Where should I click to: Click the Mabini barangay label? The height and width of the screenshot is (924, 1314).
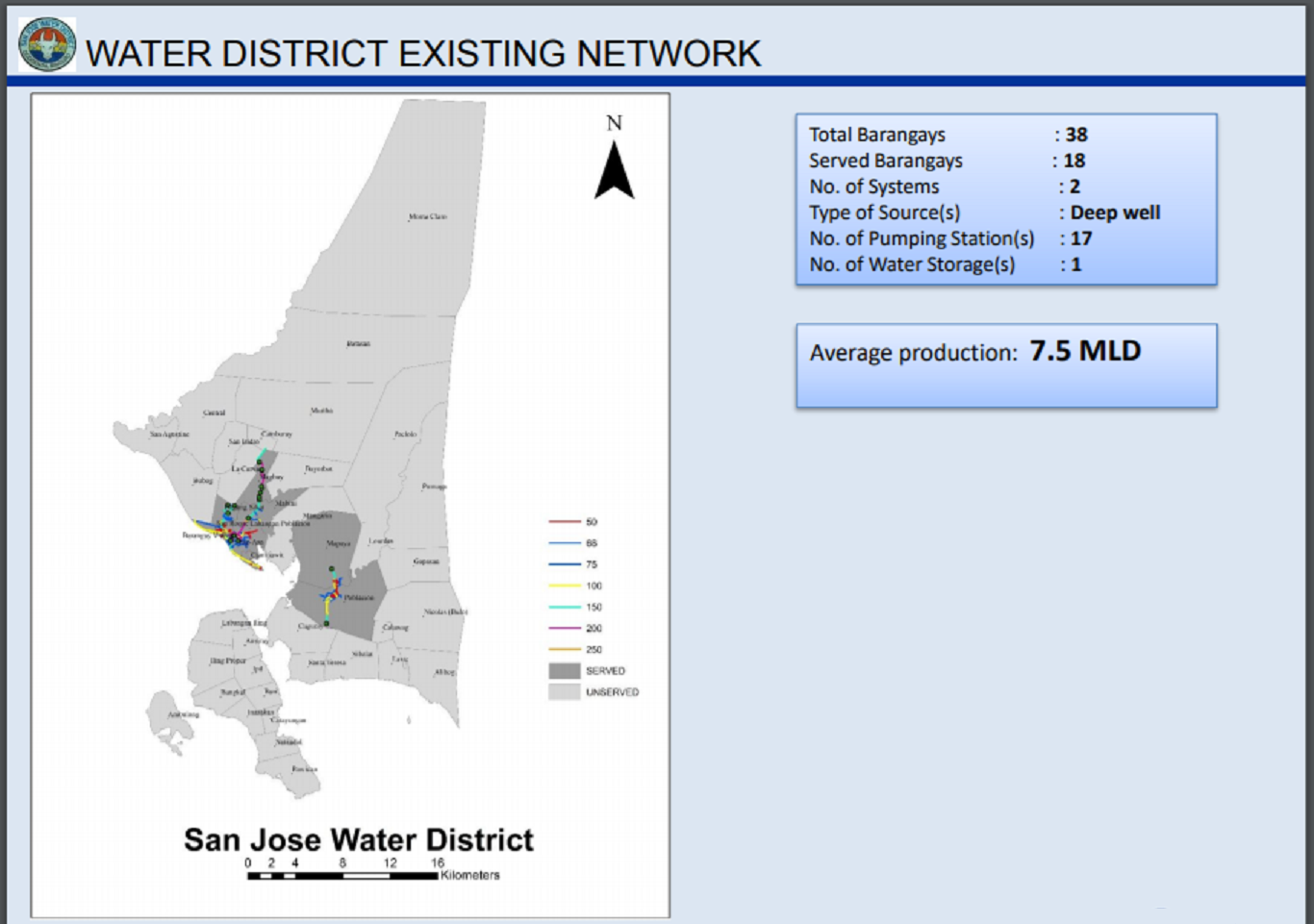click(286, 503)
